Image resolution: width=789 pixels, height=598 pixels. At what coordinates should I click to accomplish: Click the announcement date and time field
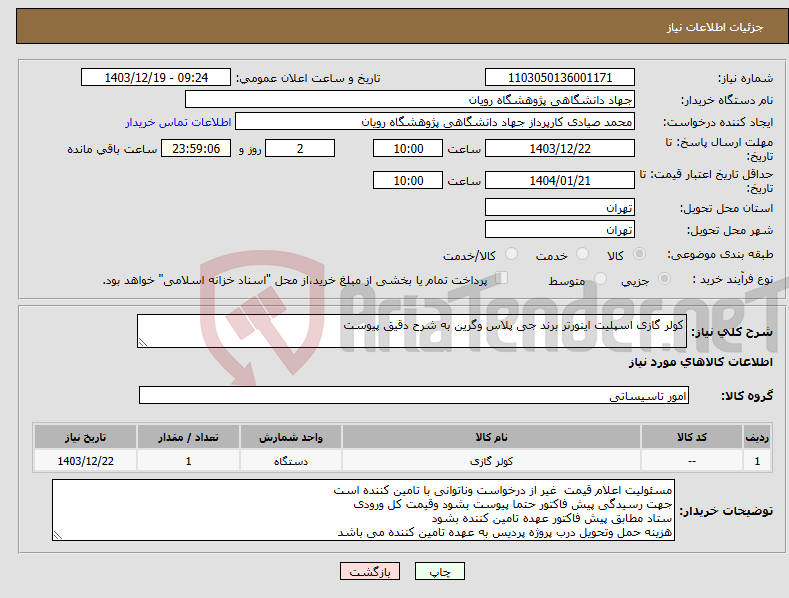click(x=156, y=78)
